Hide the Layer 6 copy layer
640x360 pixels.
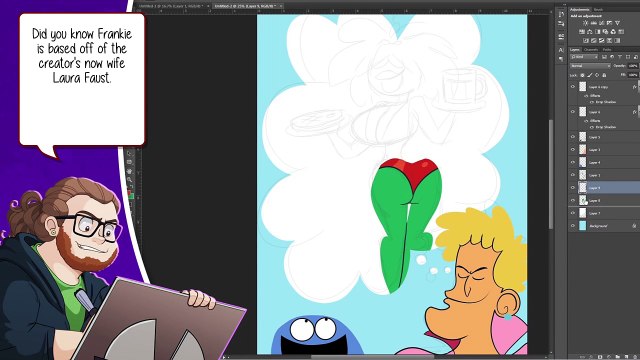pos(573,87)
